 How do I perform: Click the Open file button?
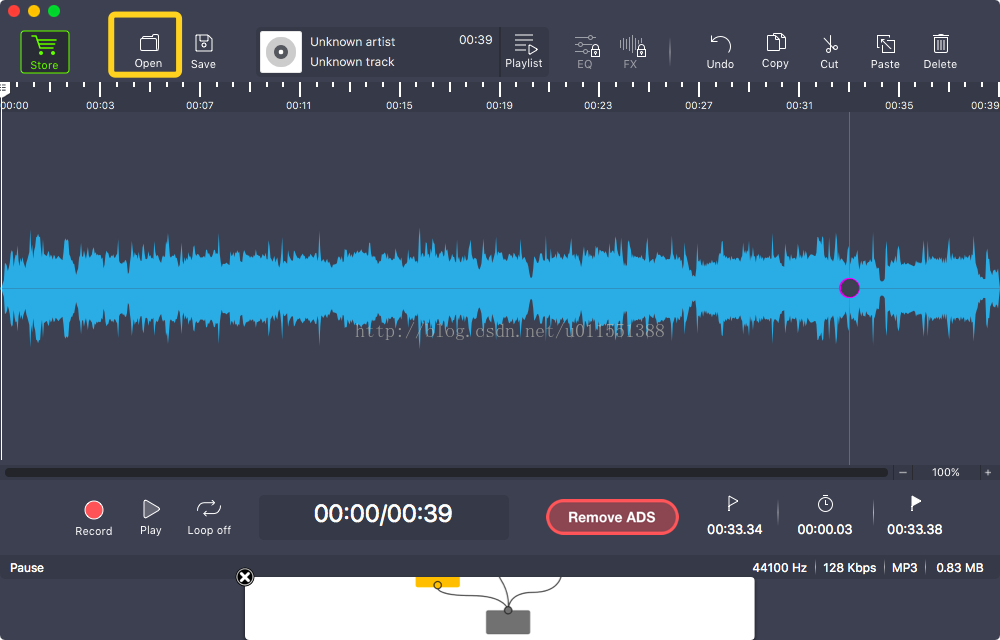point(148,51)
